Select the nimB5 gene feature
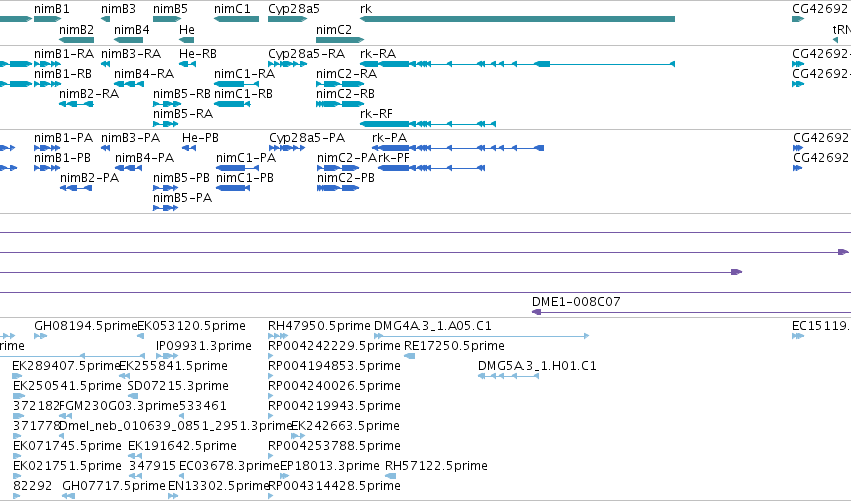851x501 pixels. click(x=167, y=19)
